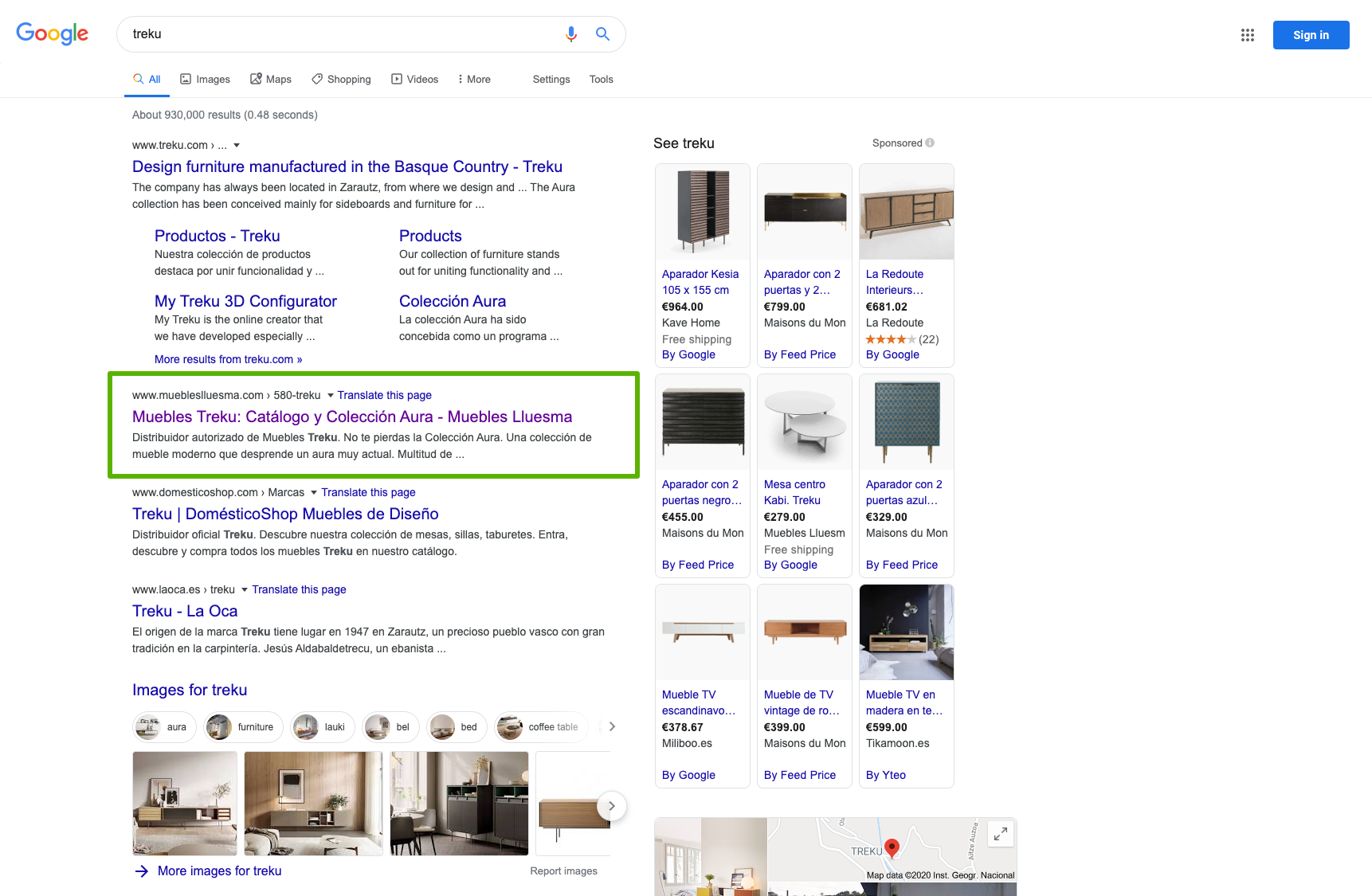Click the red map pin for Treku
1372x896 pixels.
[892, 848]
